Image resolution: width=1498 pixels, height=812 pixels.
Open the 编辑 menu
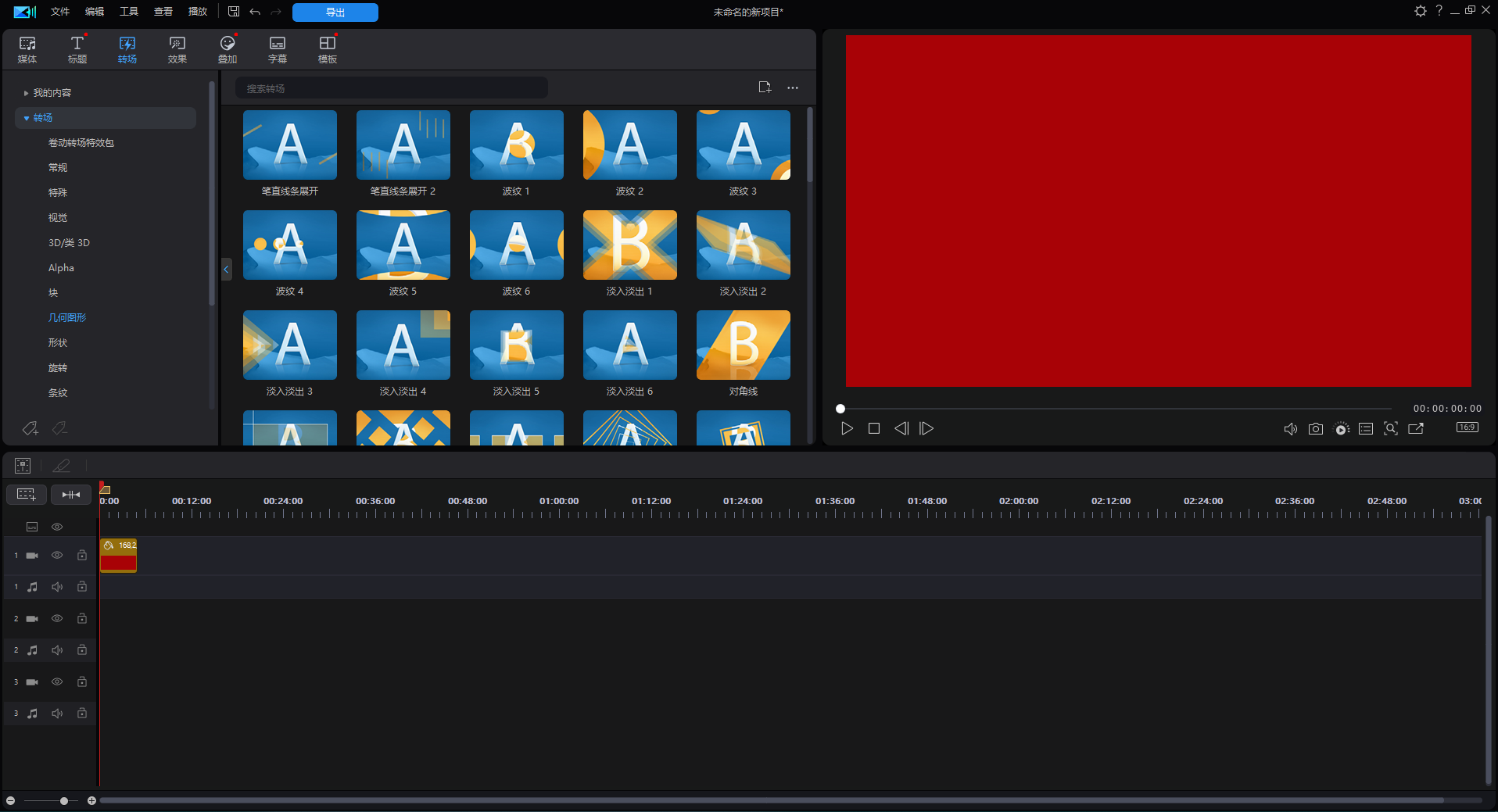(x=95, y=12)
